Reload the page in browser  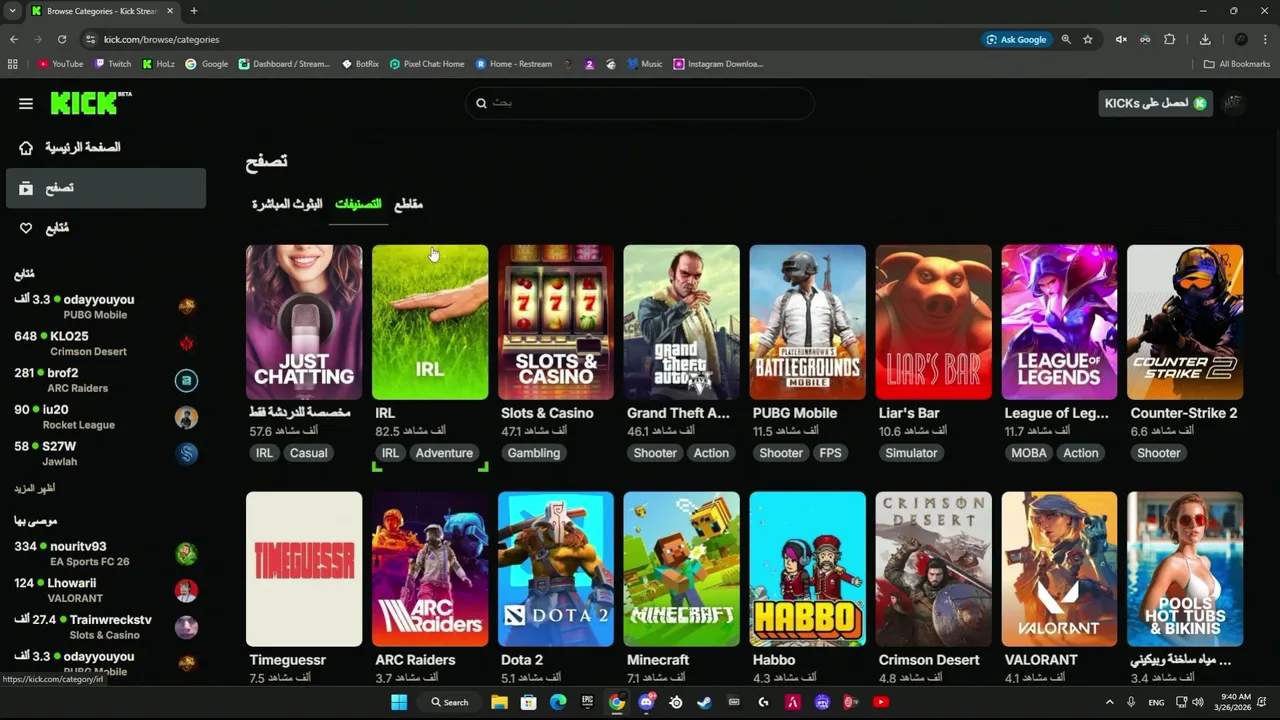click(x=62, y=39)
